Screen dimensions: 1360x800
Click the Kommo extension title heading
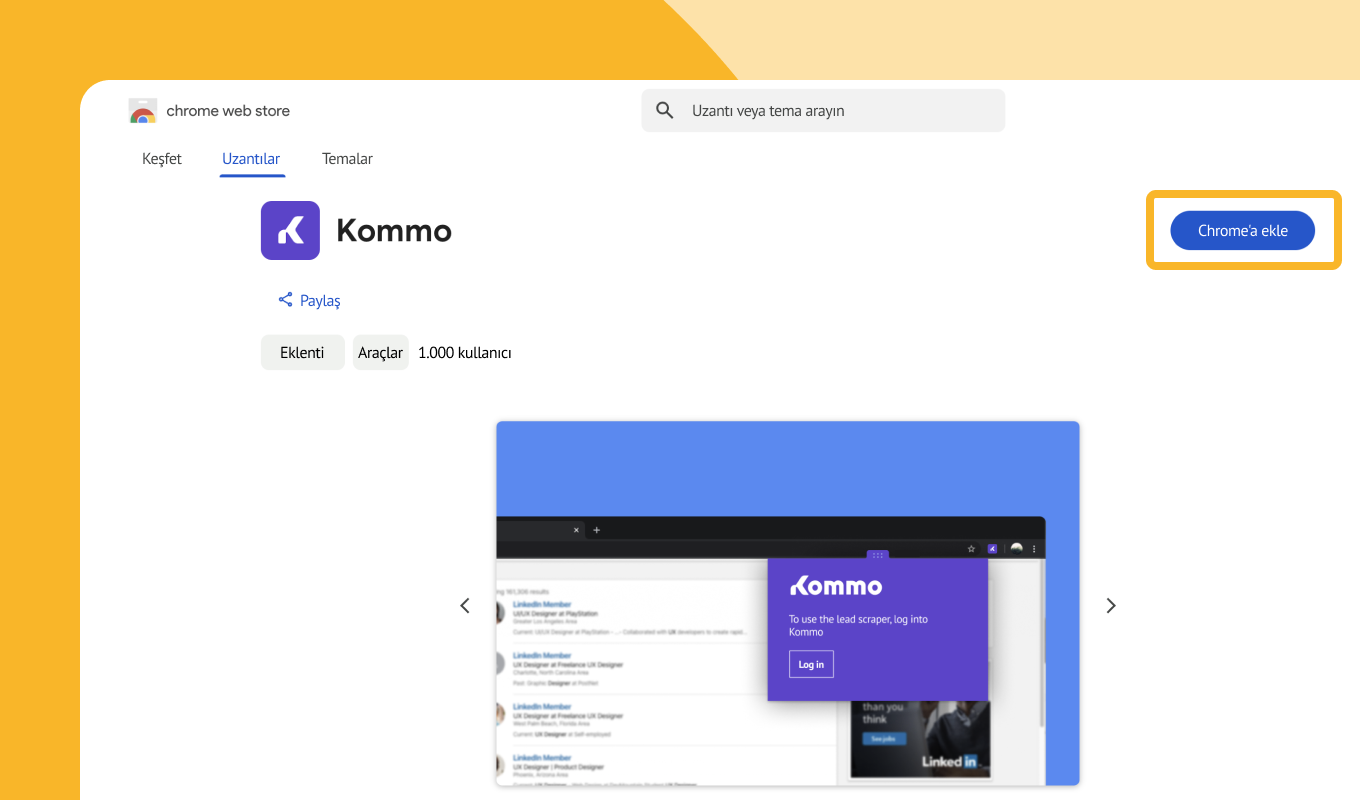[394, 231]
